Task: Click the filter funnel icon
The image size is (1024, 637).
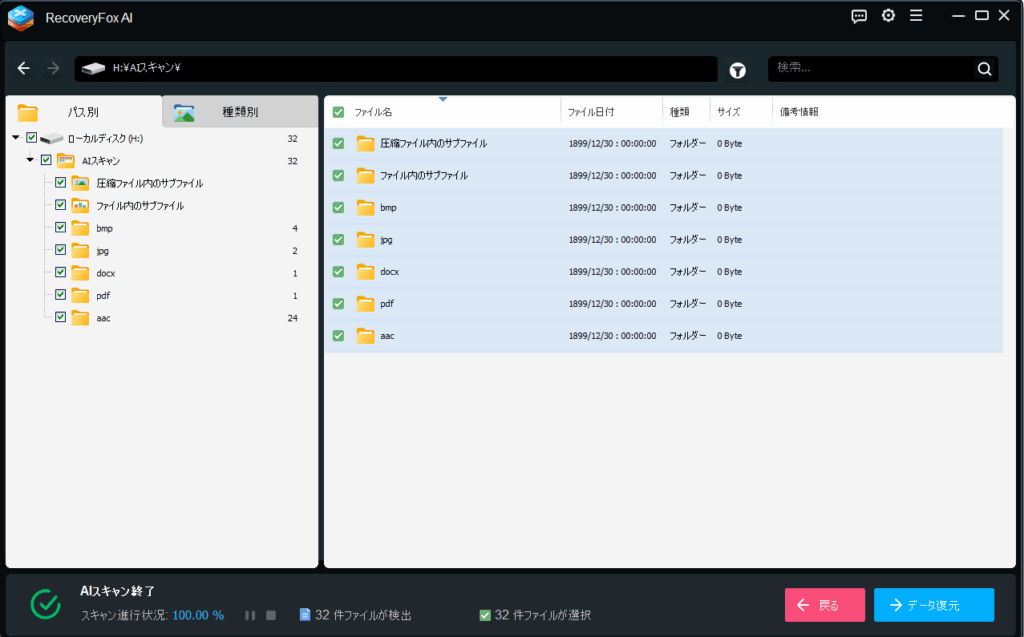Action: pos(738,70)
